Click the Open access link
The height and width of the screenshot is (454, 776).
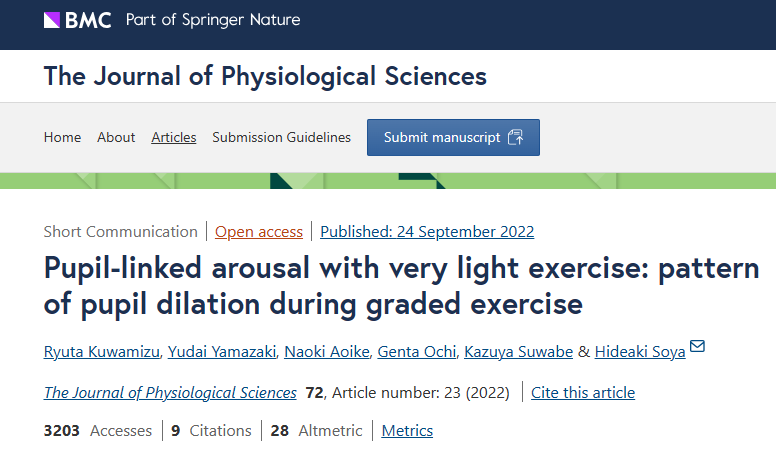point(259,232)
